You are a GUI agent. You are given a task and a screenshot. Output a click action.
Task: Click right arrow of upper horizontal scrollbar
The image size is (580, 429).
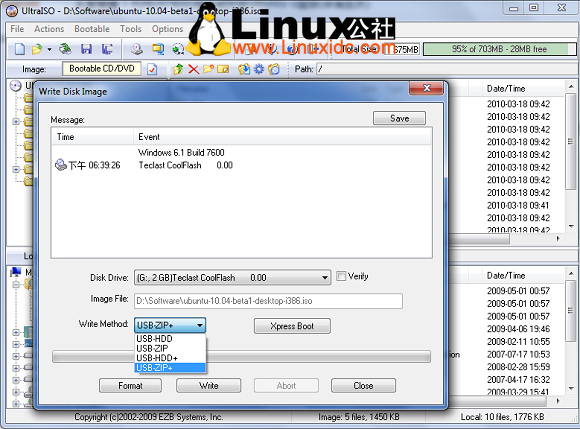558,239
